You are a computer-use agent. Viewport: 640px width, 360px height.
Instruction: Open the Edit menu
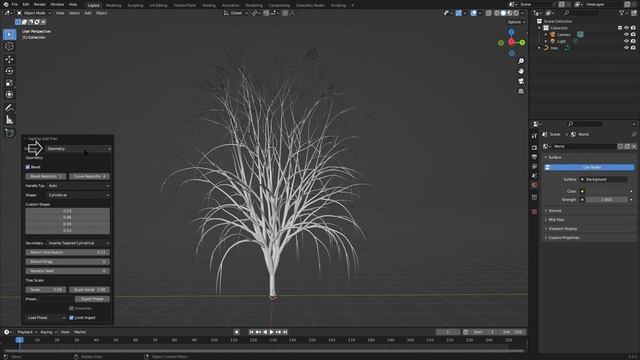(26, 4)
